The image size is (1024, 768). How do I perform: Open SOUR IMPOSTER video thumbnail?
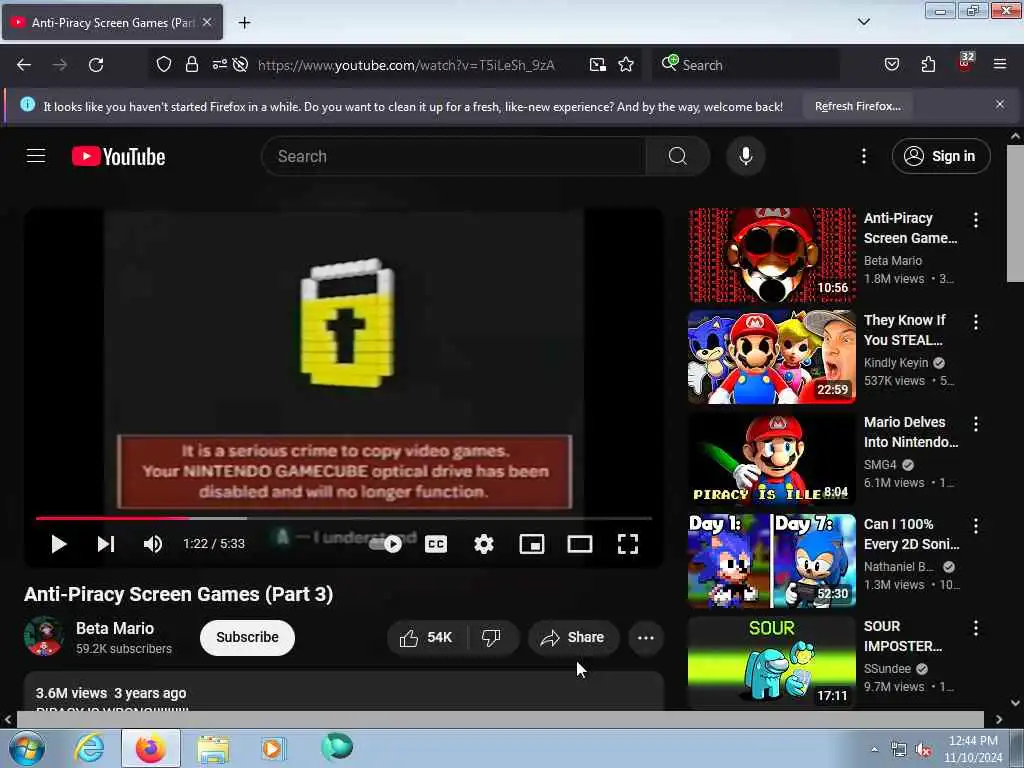pyautogui.click(x=772, y=663)
